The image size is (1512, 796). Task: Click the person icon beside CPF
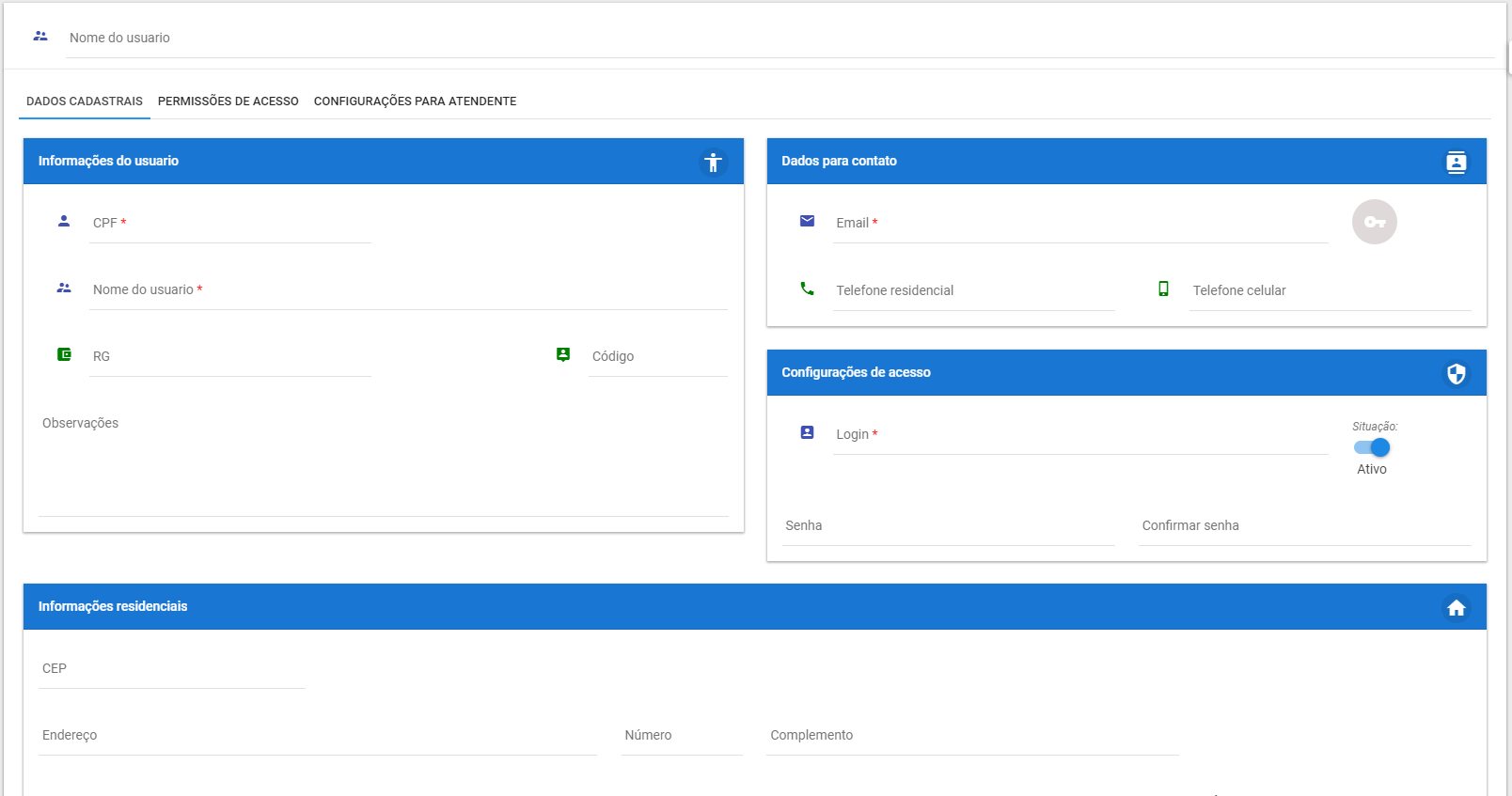64,221
